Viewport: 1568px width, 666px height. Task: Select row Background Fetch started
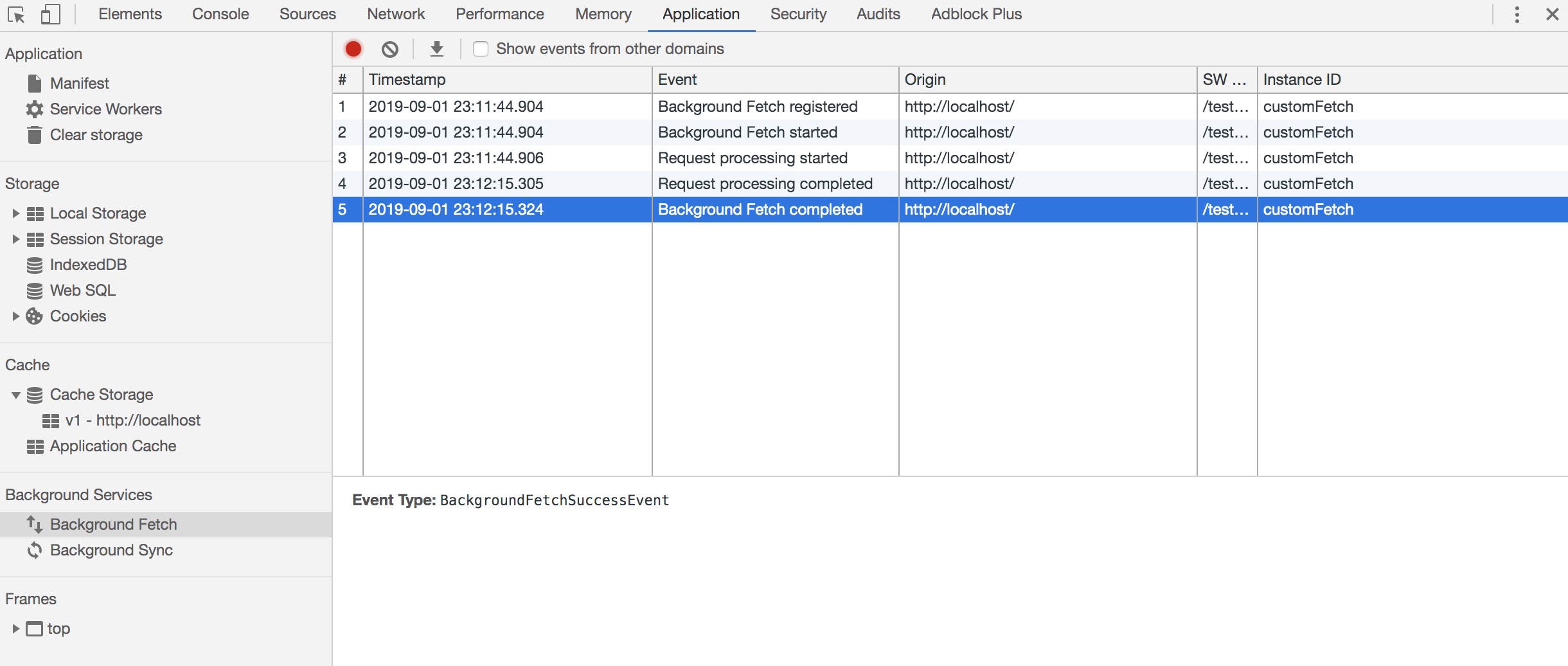click(x=950, y=132)
